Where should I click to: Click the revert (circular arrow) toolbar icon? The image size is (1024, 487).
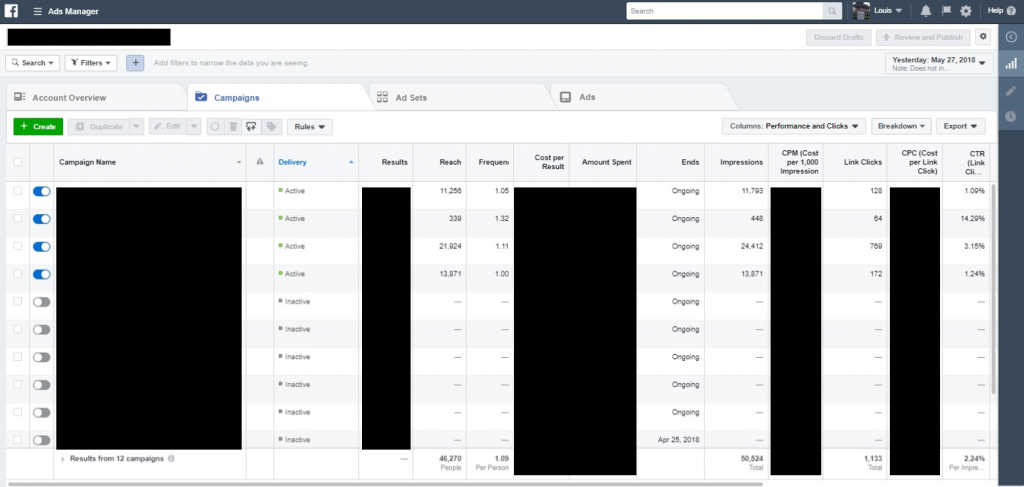click(x=215, y=127)
